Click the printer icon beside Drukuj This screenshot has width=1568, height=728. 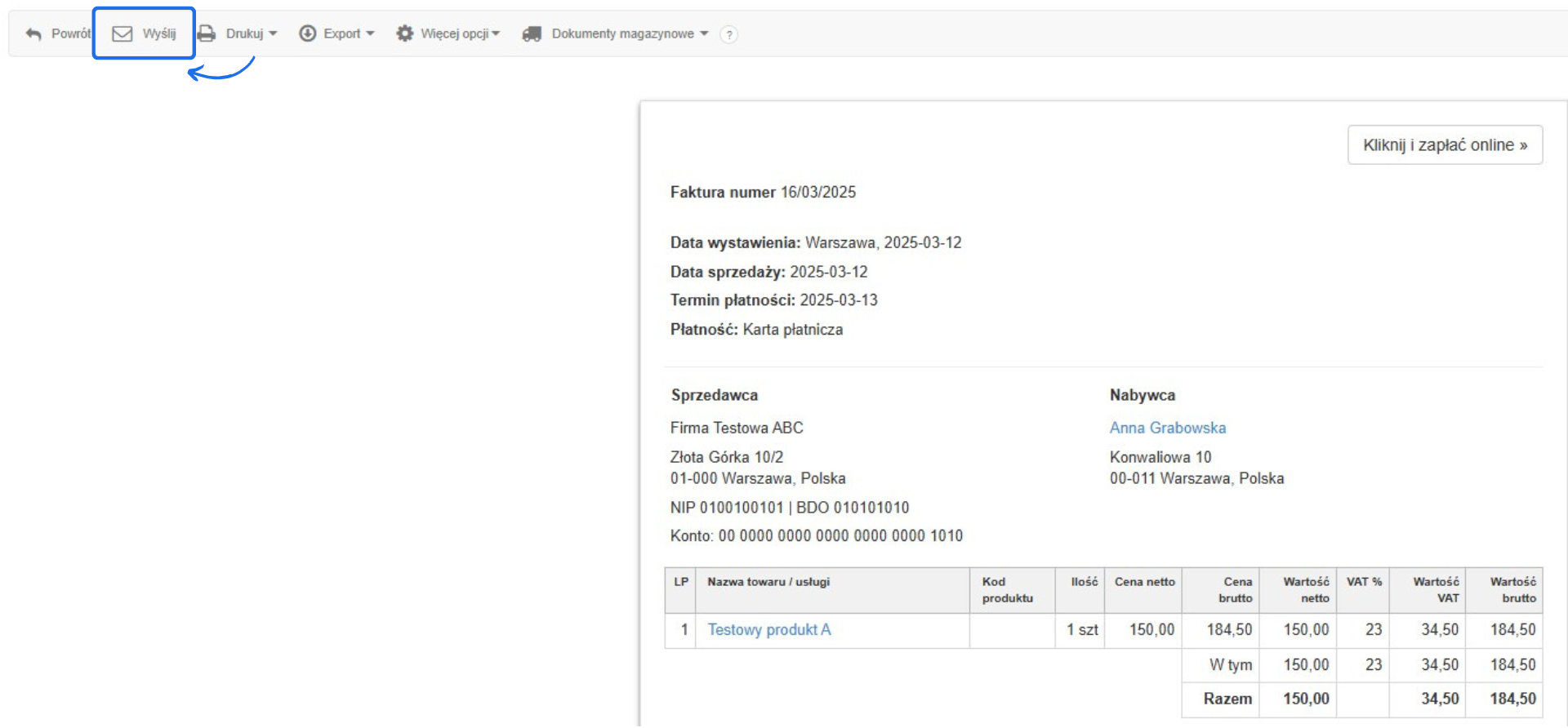pos(207,33)
